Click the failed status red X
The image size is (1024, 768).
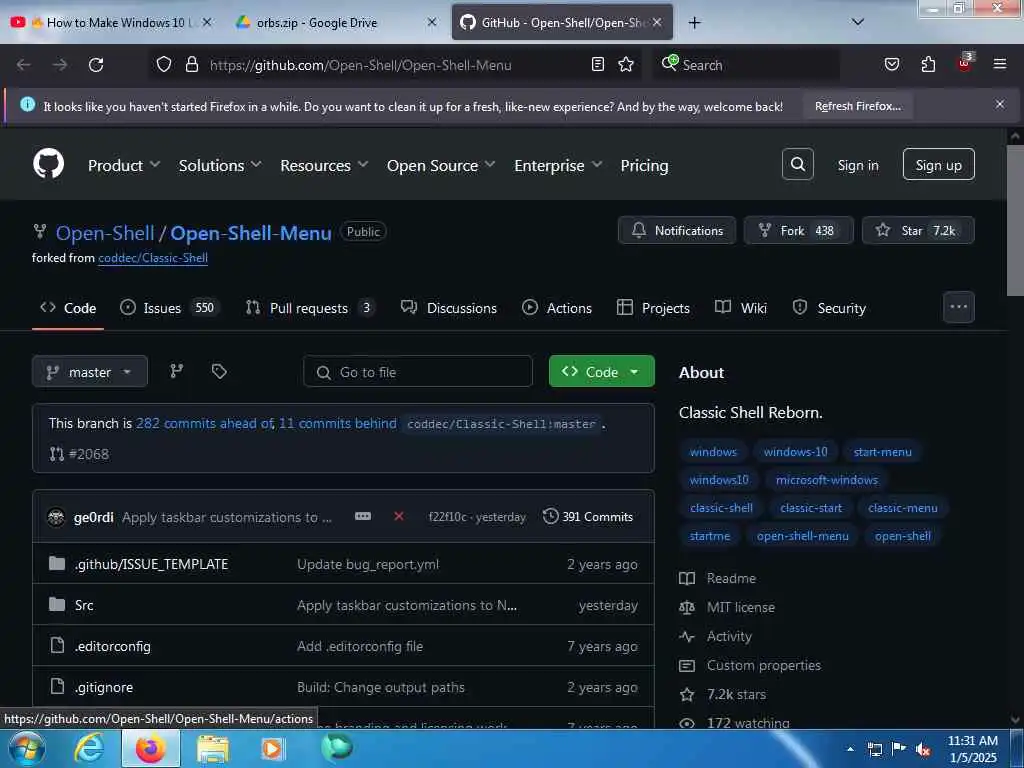(x=398, y=517)
